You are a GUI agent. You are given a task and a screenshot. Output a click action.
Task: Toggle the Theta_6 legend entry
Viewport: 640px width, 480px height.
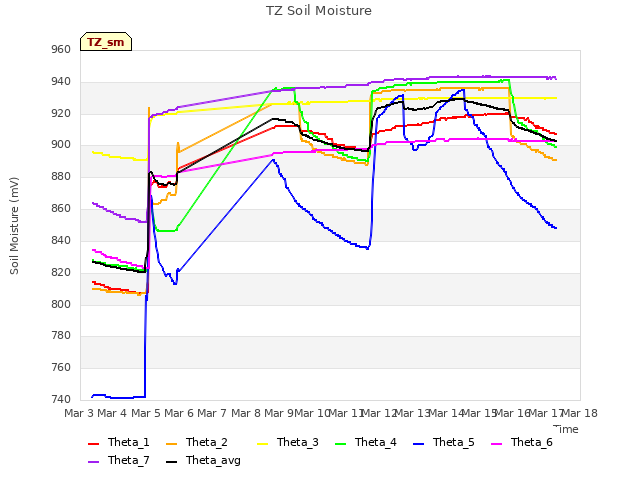(522, 442)
